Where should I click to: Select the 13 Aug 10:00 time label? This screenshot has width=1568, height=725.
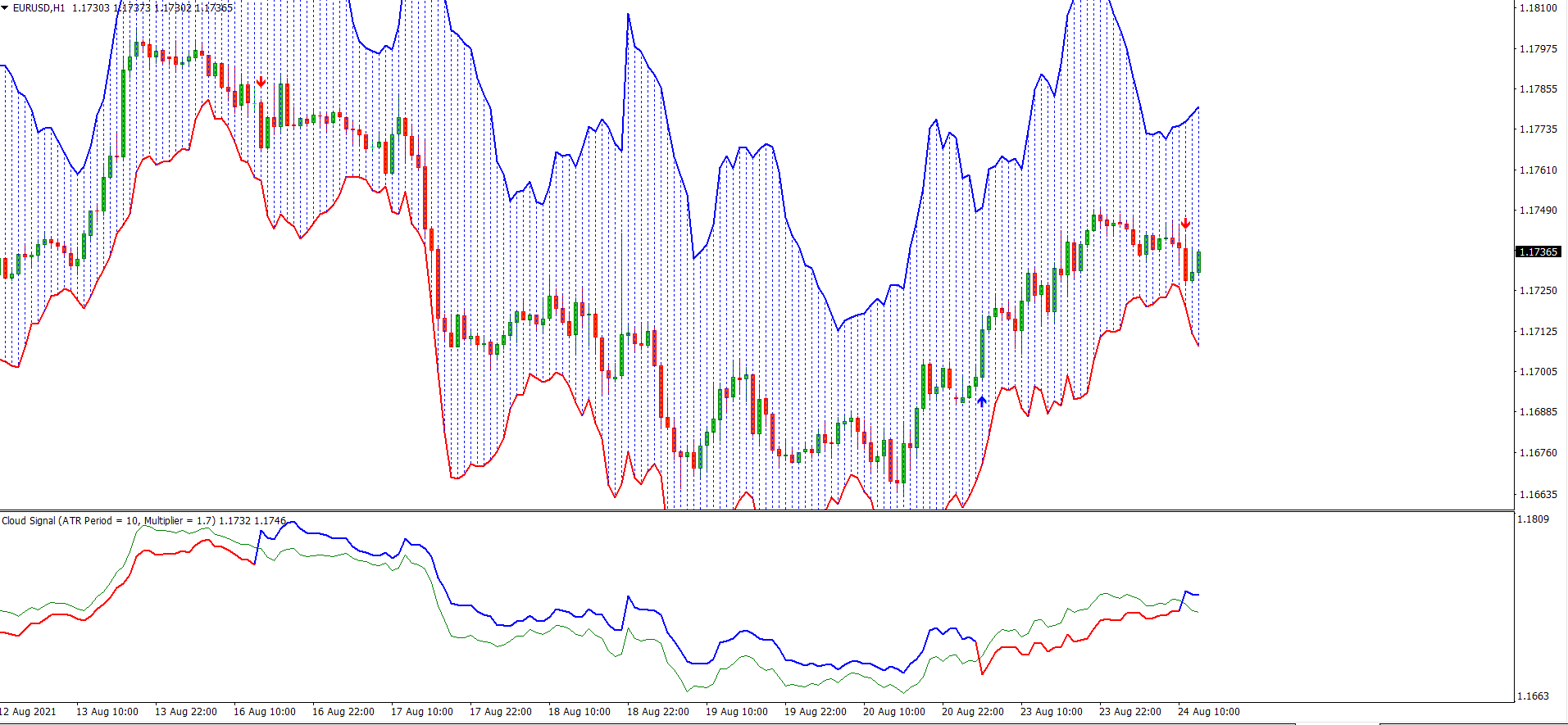coord(107,711)
